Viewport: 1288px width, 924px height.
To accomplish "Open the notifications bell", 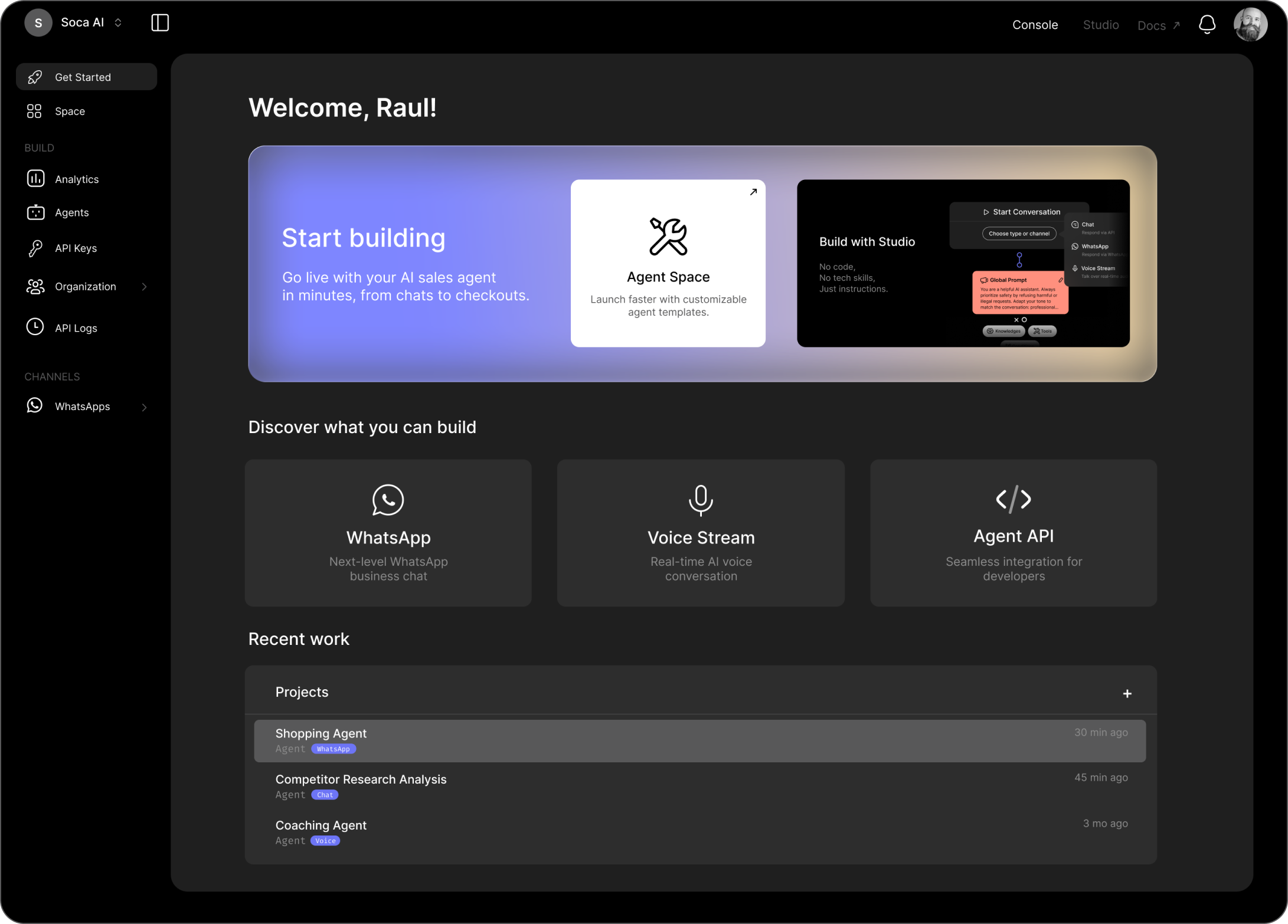I will tap(1207, 24).
